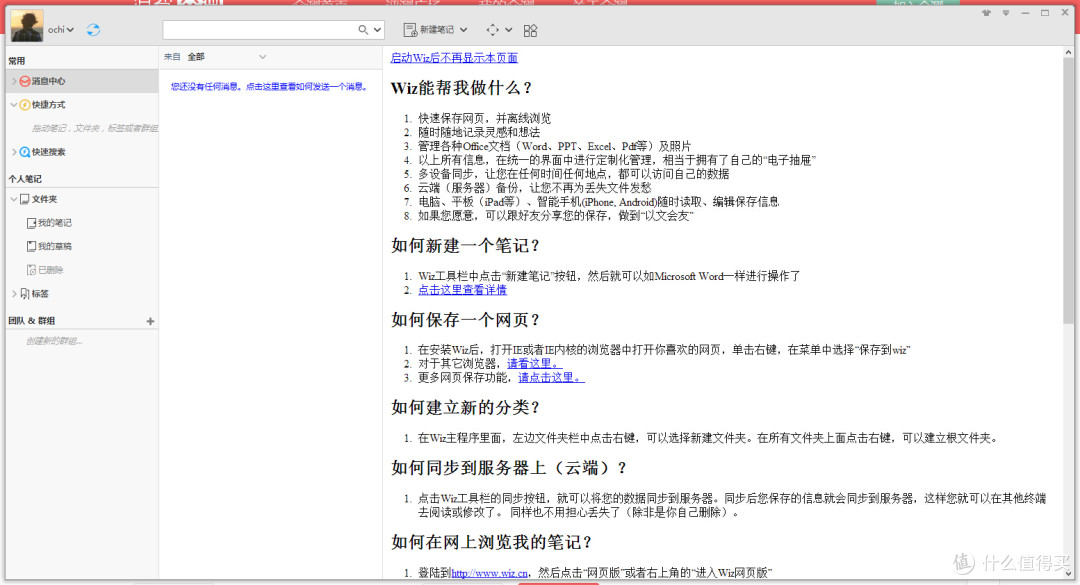Open the ochi account dropdown
Screen dimensions: 1080x585
coord(61,30)
